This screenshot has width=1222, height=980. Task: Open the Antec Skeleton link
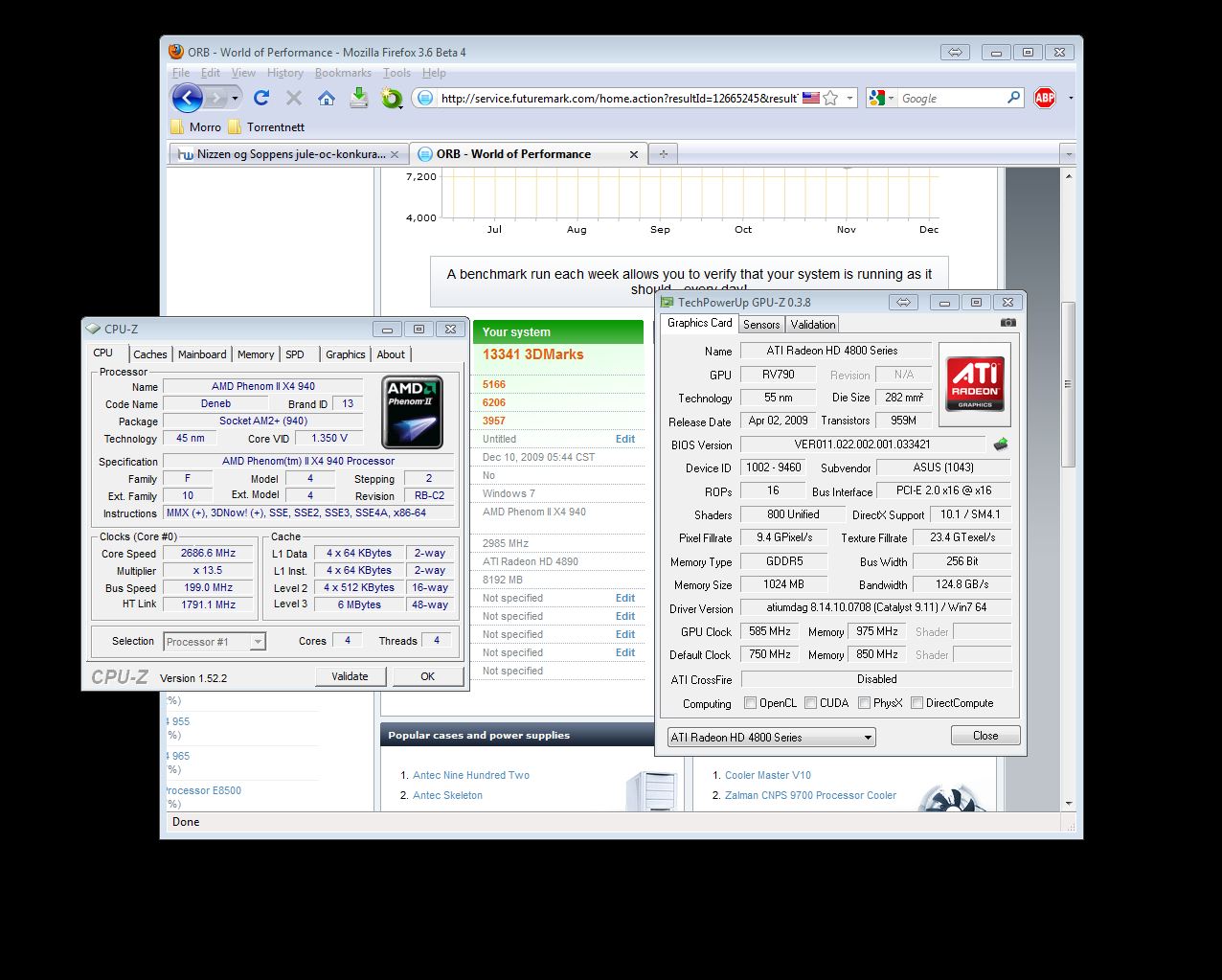click(447, 795)
